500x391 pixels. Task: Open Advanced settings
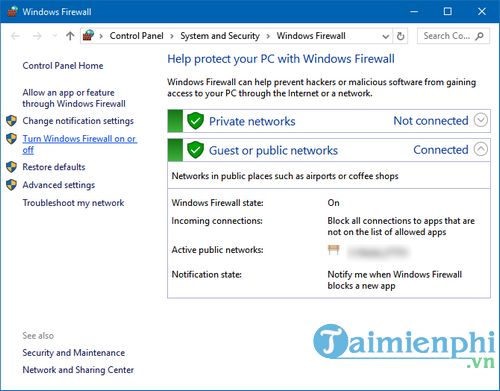coord(59,185)
